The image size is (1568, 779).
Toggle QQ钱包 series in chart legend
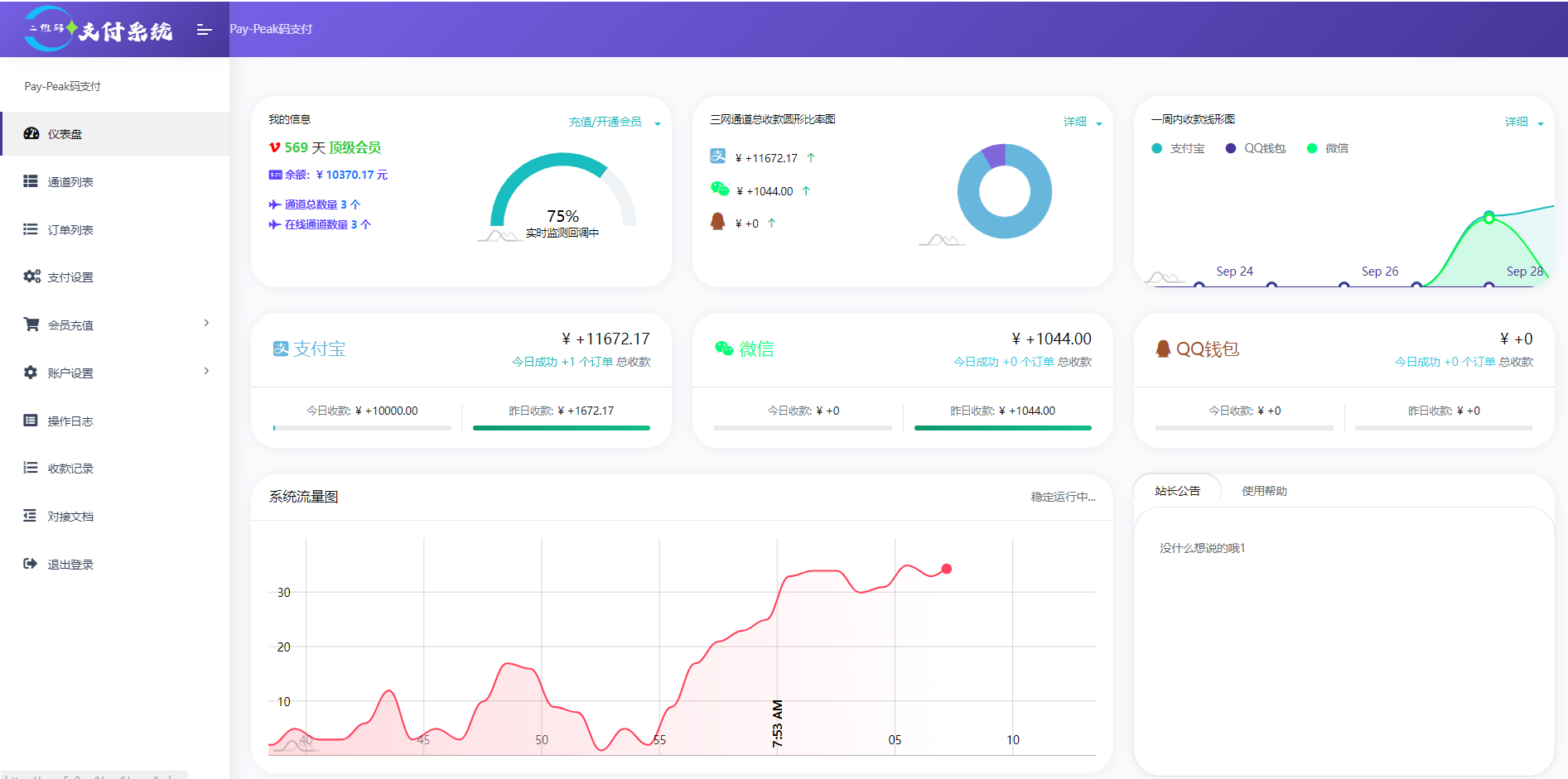click(x=1256, y=148)
